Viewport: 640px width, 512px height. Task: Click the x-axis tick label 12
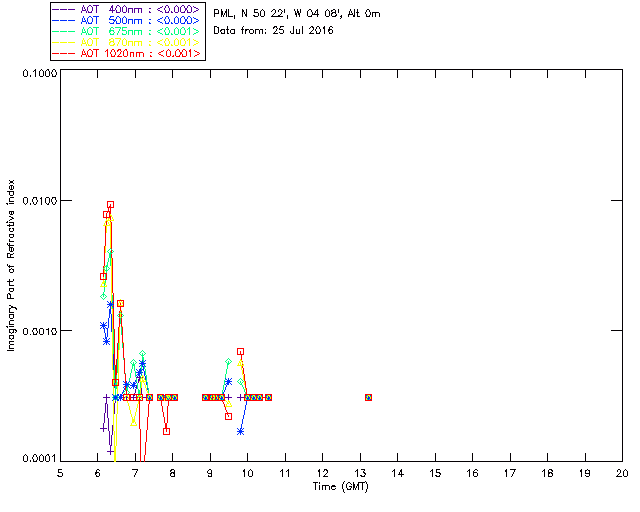pos(322,473)
